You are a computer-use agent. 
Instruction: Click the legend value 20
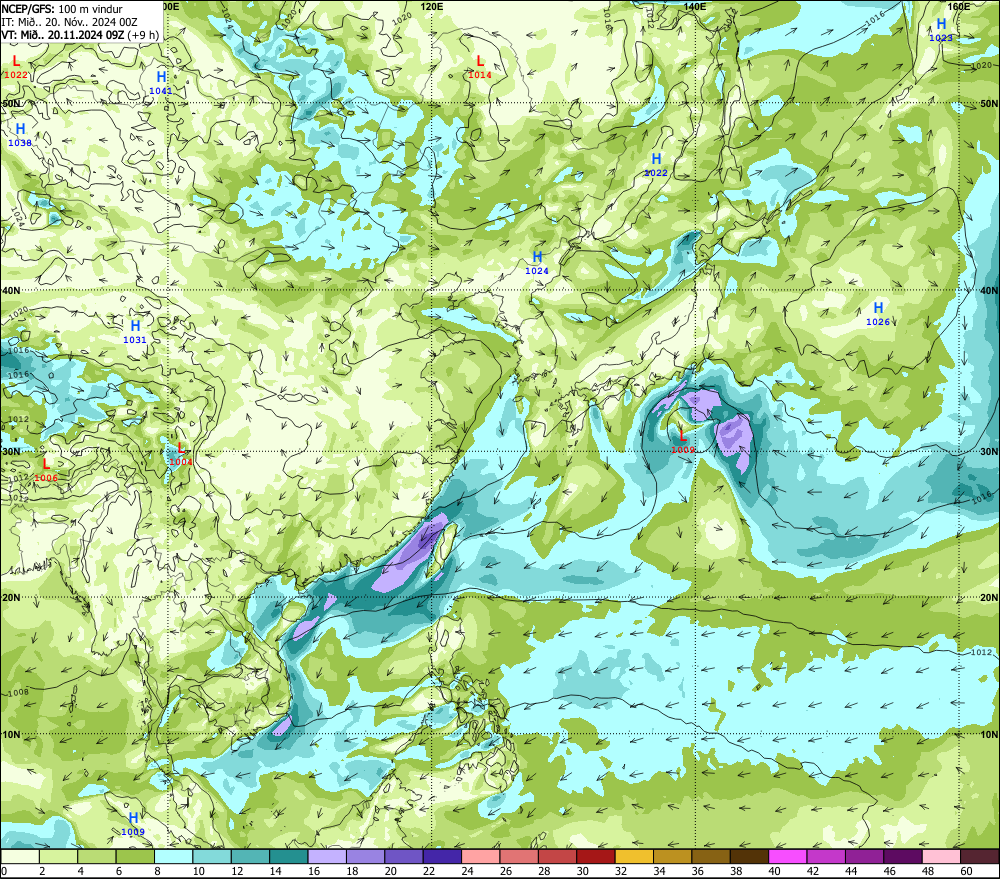tap(391, 871)
